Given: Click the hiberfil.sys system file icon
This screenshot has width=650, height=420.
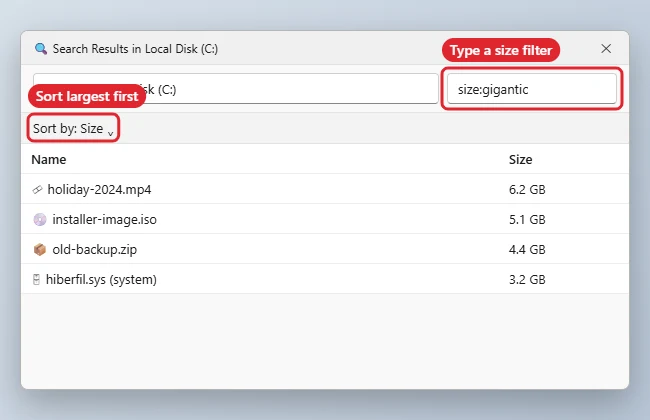Looking at the screenshot, I should tap(36, 280).
